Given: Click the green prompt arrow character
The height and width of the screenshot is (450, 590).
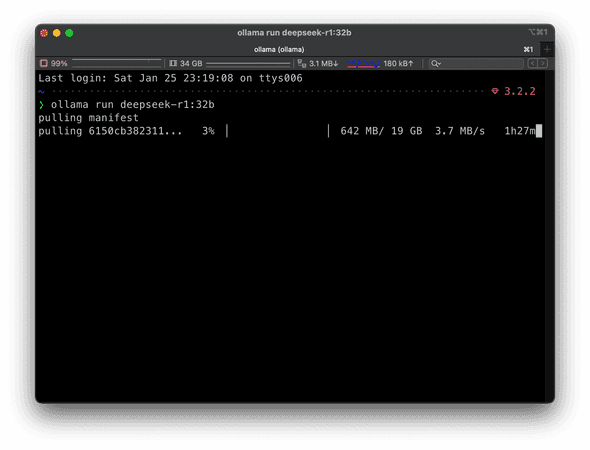Looking at the screenshot, I should click(41, 105).
